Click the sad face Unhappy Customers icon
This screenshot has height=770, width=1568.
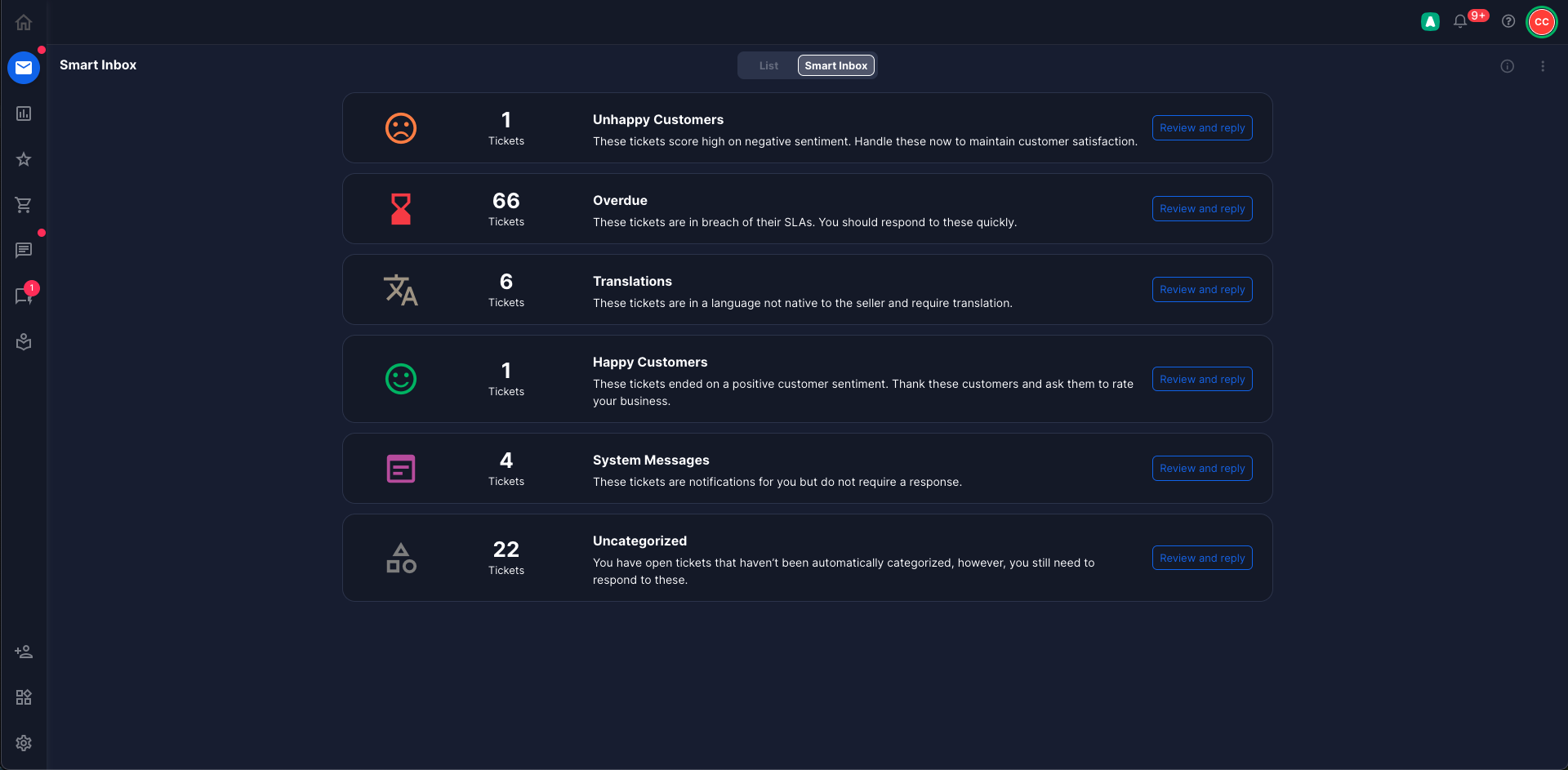click(x=401, y=128)
